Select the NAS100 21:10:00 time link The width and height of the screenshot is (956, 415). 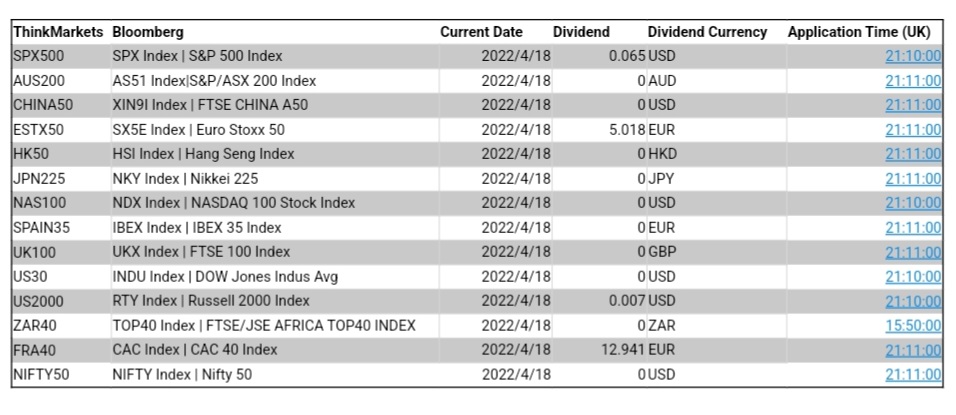pyautogui.click(x=912, y=203)
